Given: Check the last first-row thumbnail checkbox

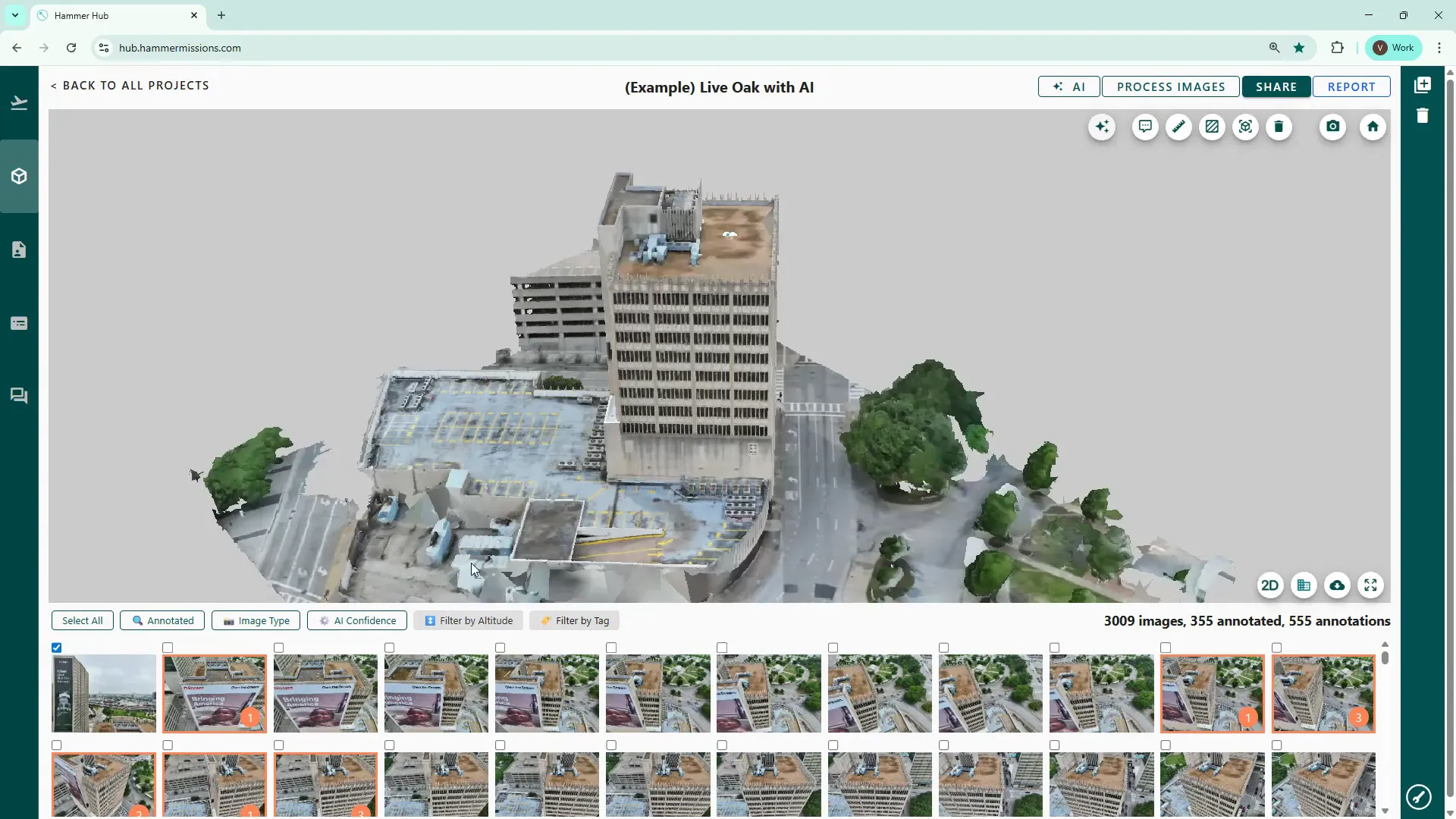Looking at the screenshot, I should click(x=1277, y=648).
